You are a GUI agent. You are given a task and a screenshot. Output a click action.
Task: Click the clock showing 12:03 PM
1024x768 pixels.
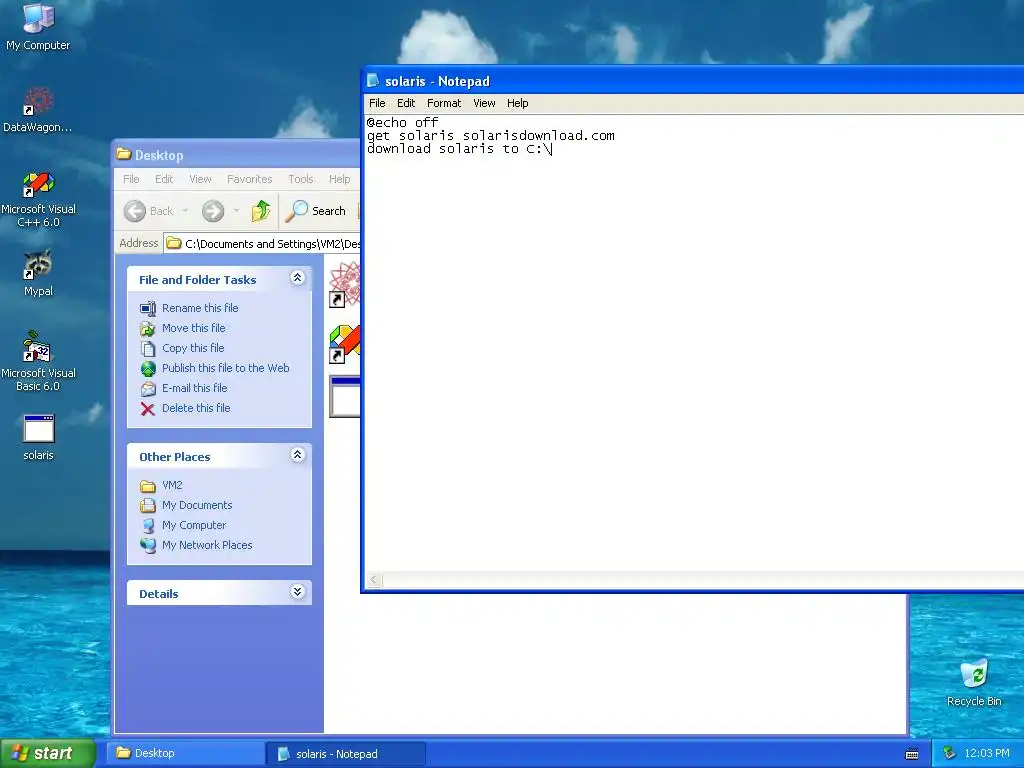click(x=987, y=753)
